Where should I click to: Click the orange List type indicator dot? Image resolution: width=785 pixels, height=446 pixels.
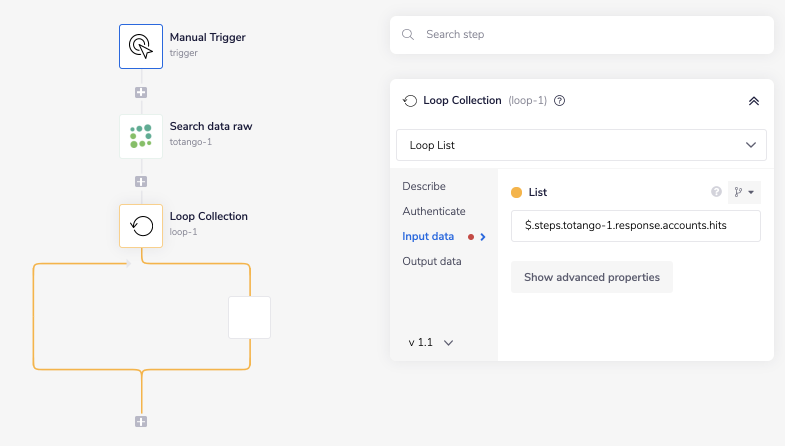pos(517,192)
